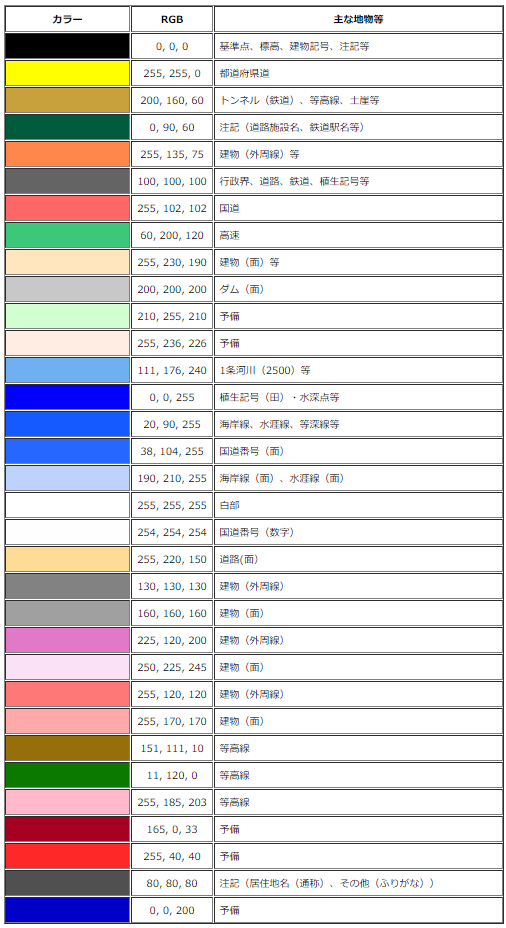Select the 国道番号（数字） description cell
Viewport: 506px width, 928px height.
358,532
